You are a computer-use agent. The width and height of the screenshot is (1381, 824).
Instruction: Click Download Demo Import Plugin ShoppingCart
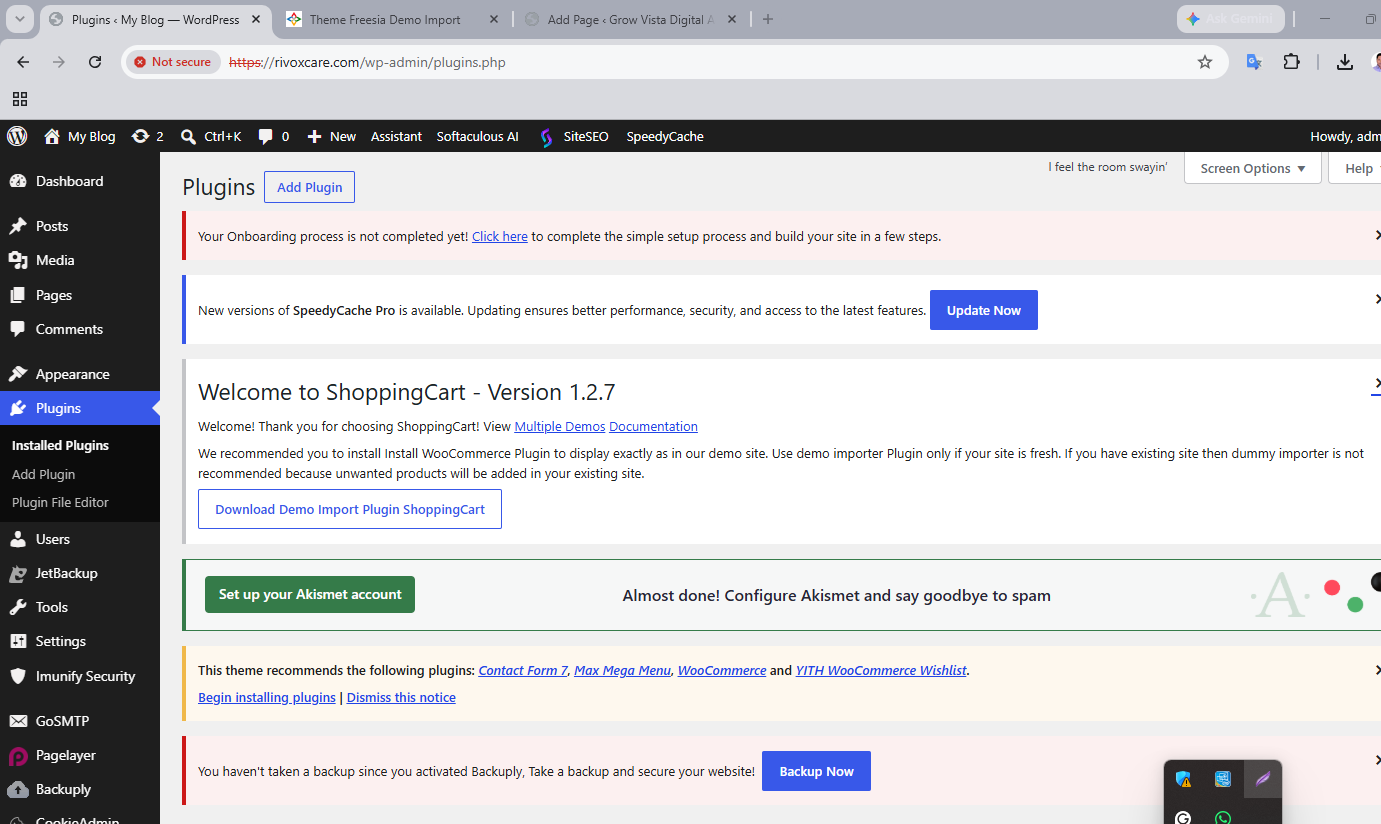click(350, 509)
